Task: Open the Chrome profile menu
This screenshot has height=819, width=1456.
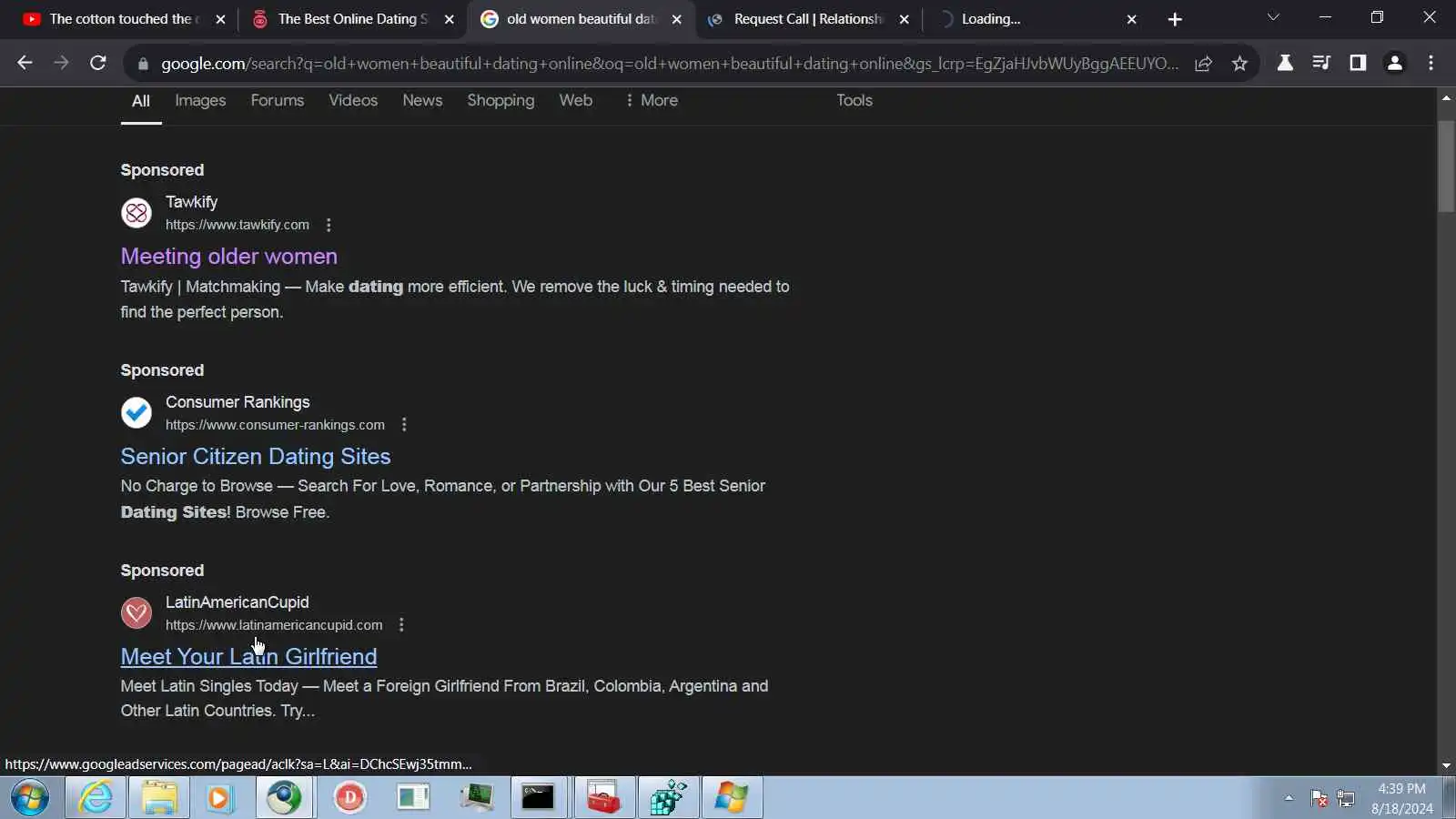Action: point(1394,63)
